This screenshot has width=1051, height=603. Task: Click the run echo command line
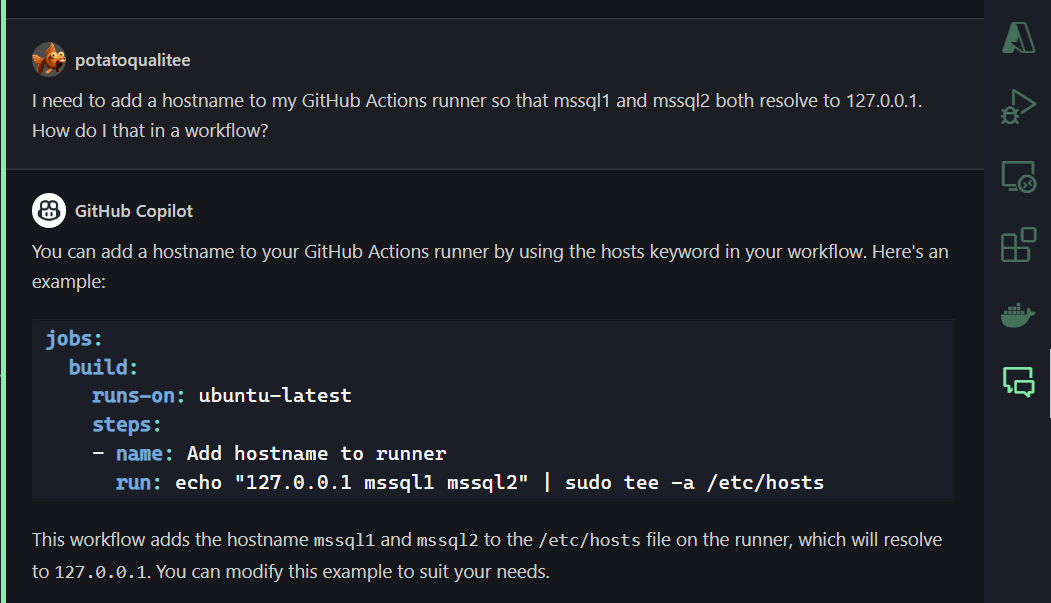point(470,482)
